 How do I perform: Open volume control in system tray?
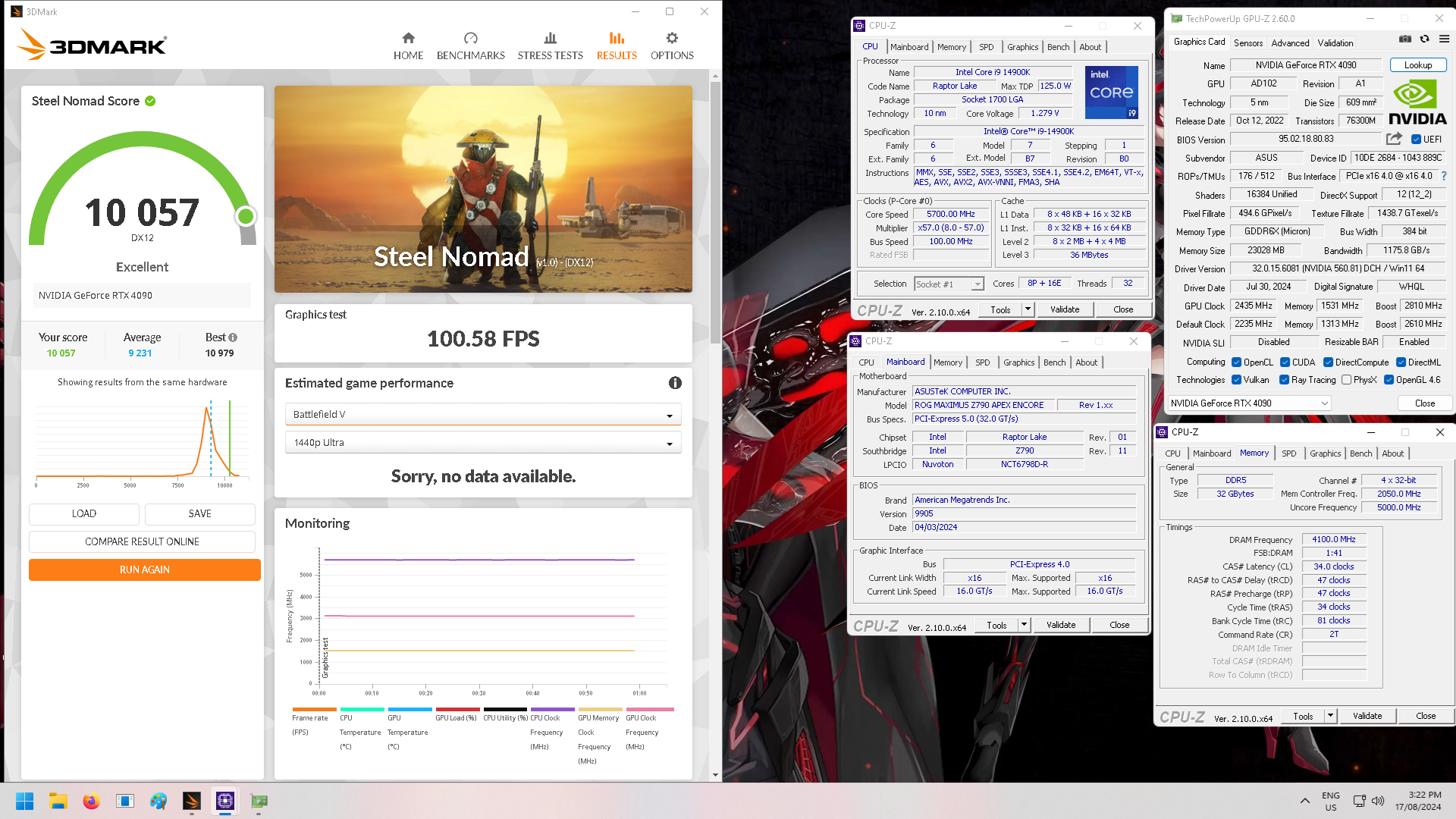pos(1378,801)
